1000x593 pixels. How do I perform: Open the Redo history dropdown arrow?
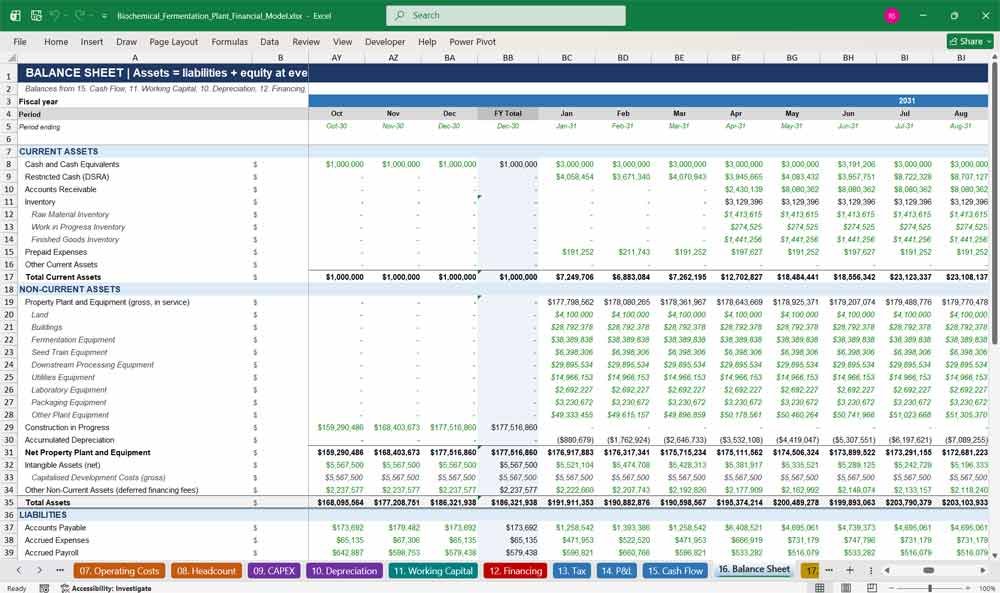click(90, 15)
